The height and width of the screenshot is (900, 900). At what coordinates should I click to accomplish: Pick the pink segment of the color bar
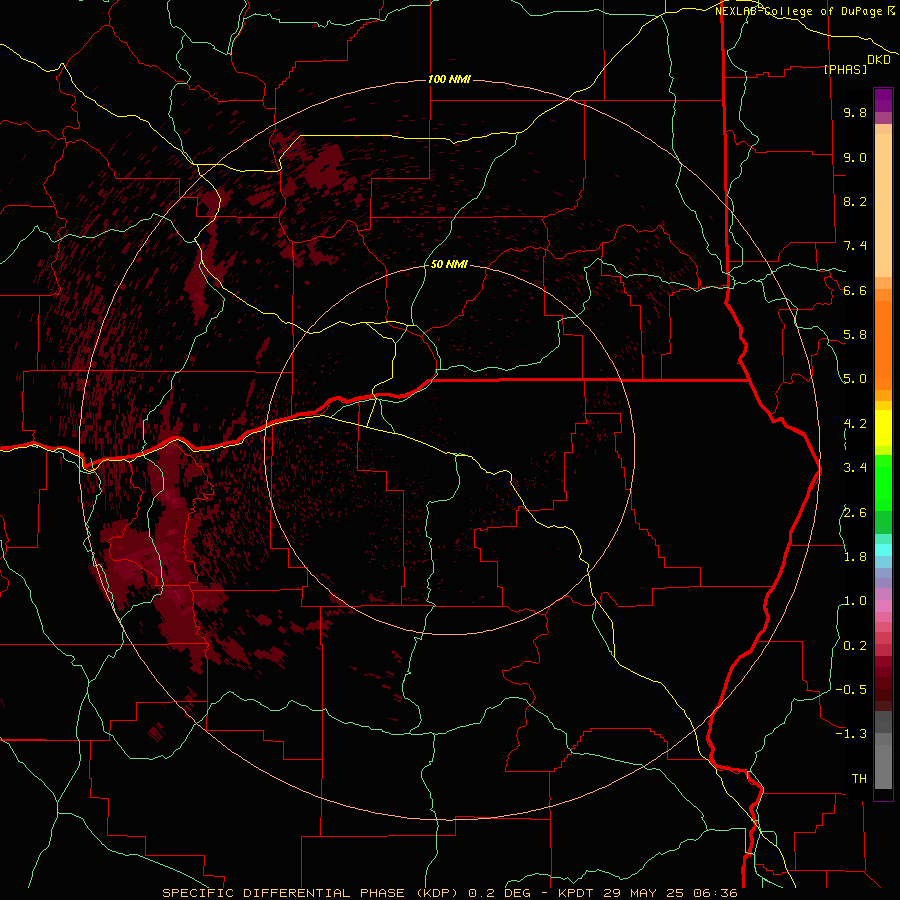tap(883, 606)
